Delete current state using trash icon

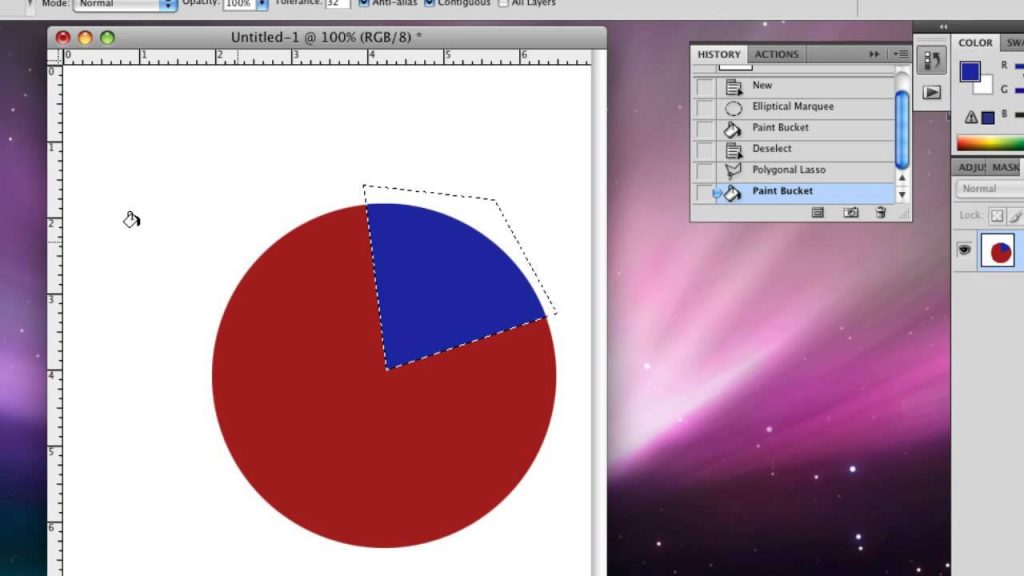880,212
